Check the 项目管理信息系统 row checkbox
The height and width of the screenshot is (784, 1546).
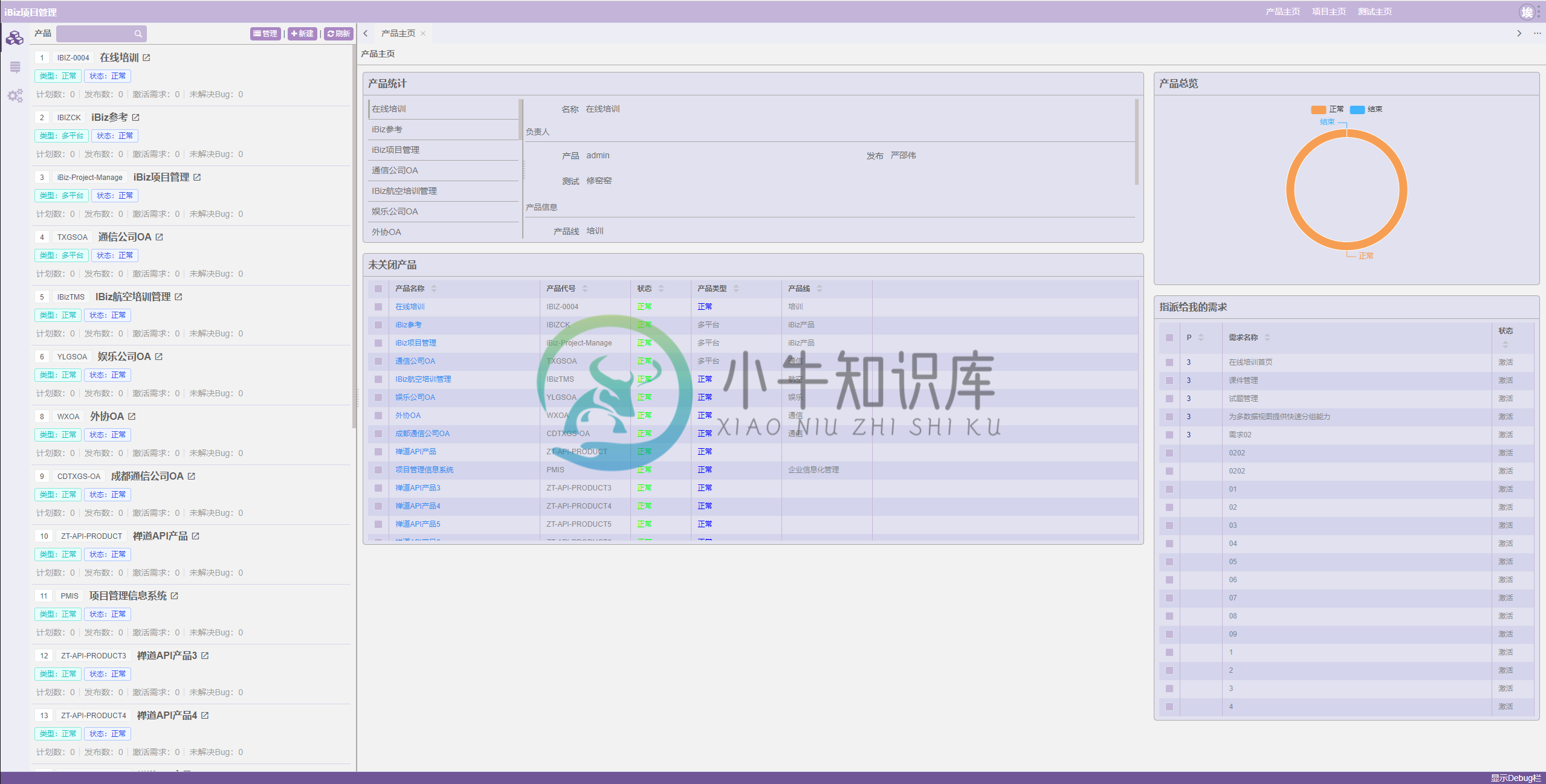click(x=378, y=470)
